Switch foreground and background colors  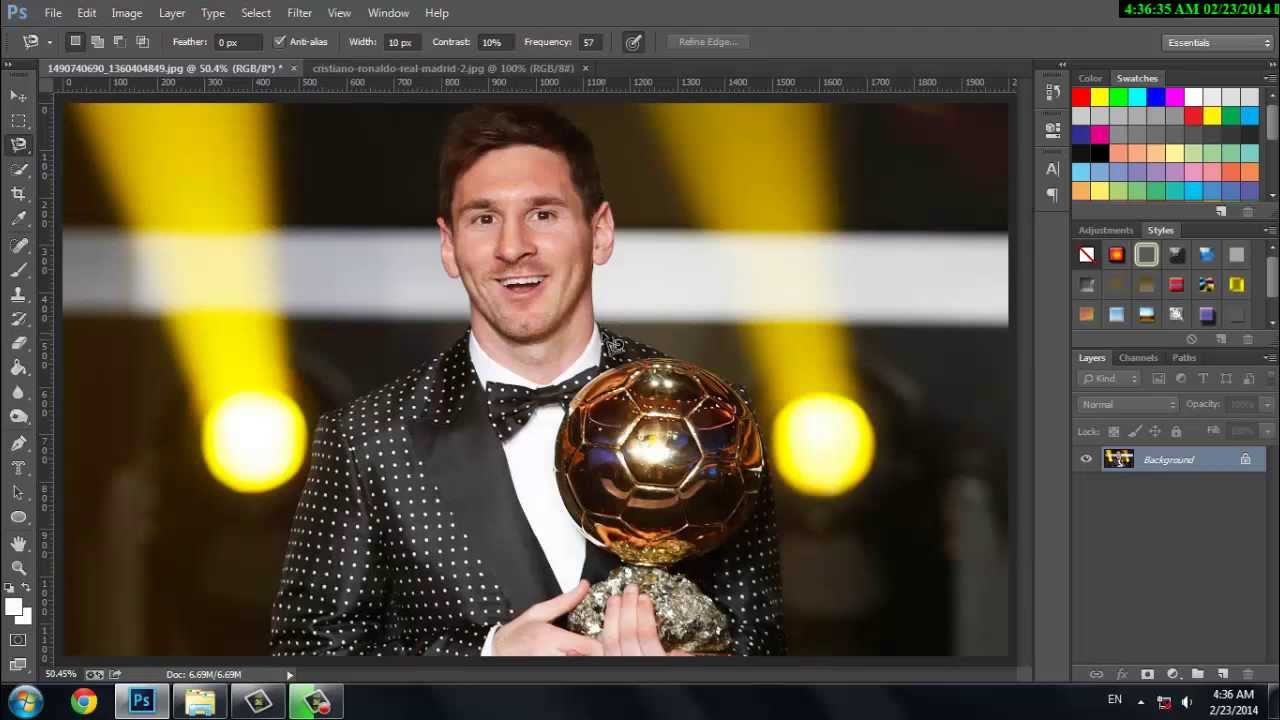point(27,589)
